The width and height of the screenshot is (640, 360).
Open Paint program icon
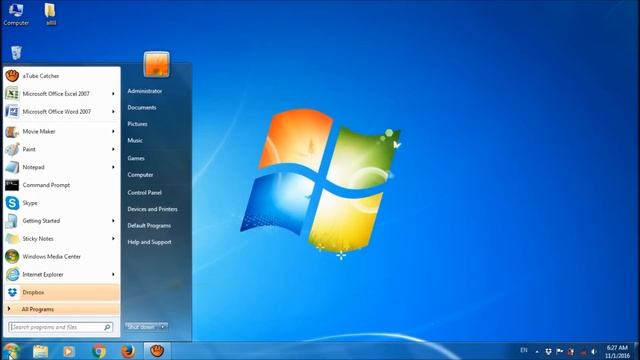tap(12, 149)
